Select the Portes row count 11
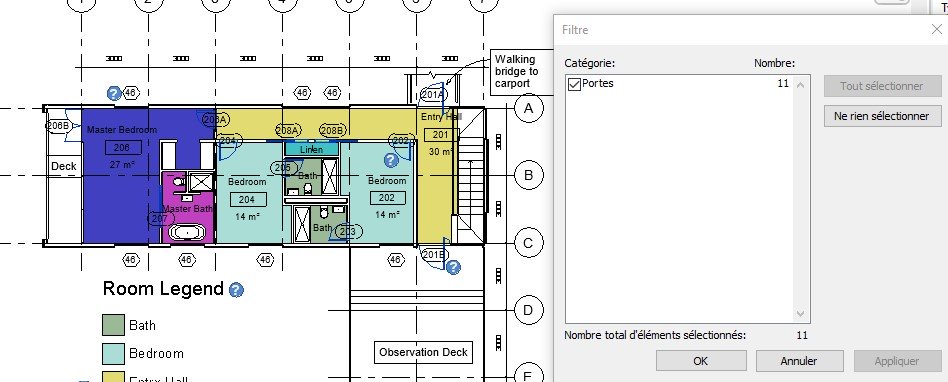The image size is (948, 382). 783,83
